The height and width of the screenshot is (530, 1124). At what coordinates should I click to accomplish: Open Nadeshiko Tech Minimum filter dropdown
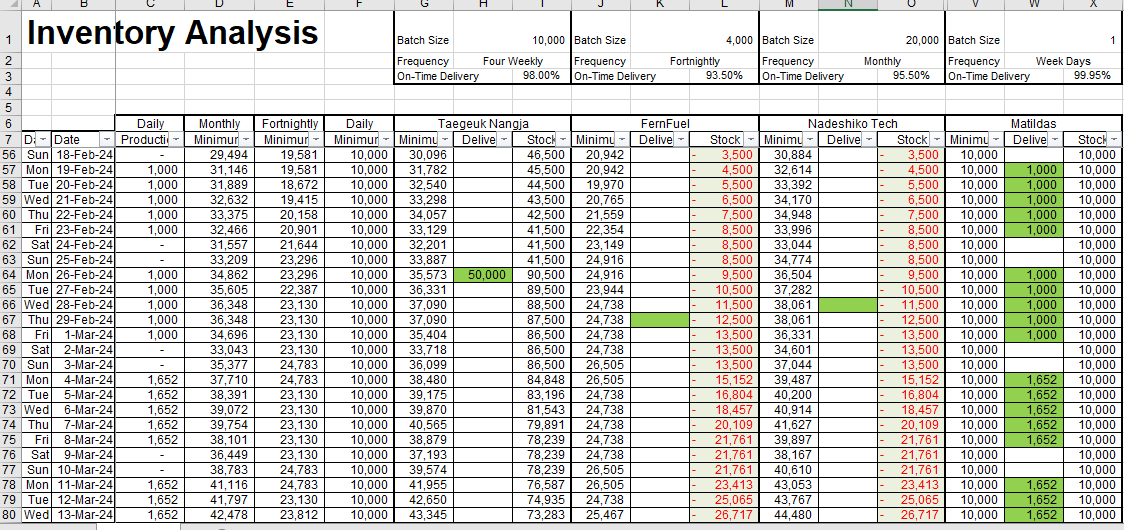[810, 139]
